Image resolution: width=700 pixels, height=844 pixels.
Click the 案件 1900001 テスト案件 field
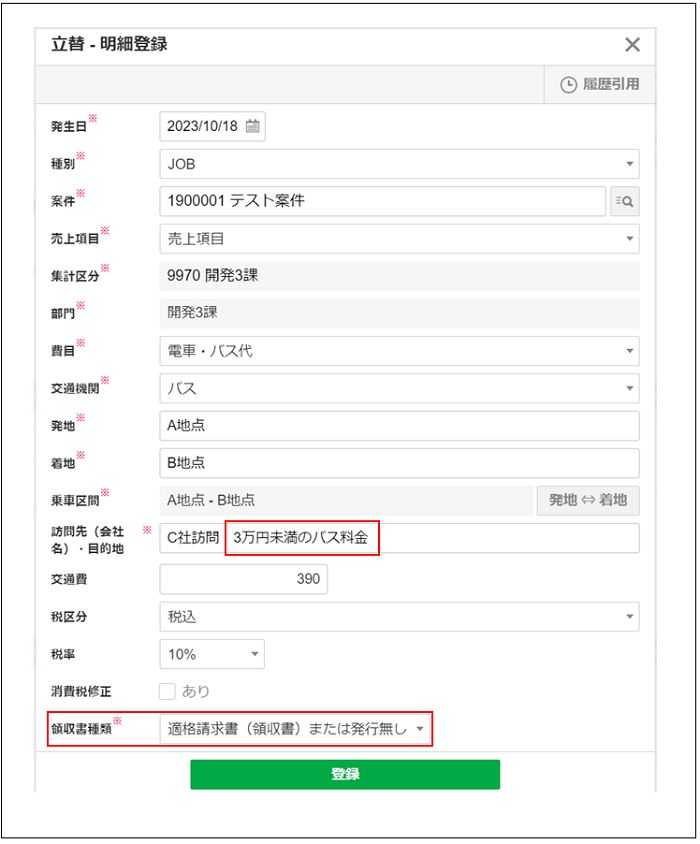382,201
